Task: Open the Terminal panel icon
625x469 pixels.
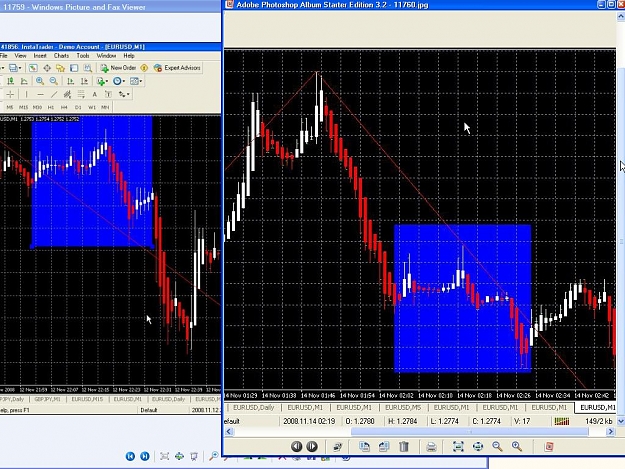Action: pyautogui.click(x=74, y=68)
